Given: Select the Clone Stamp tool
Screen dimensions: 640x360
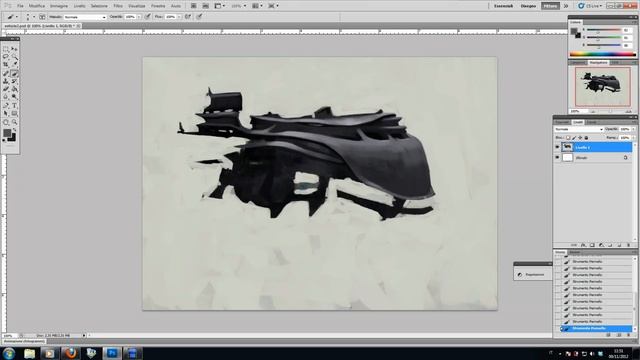Looking at the screenshot, I should click(6, 81).
